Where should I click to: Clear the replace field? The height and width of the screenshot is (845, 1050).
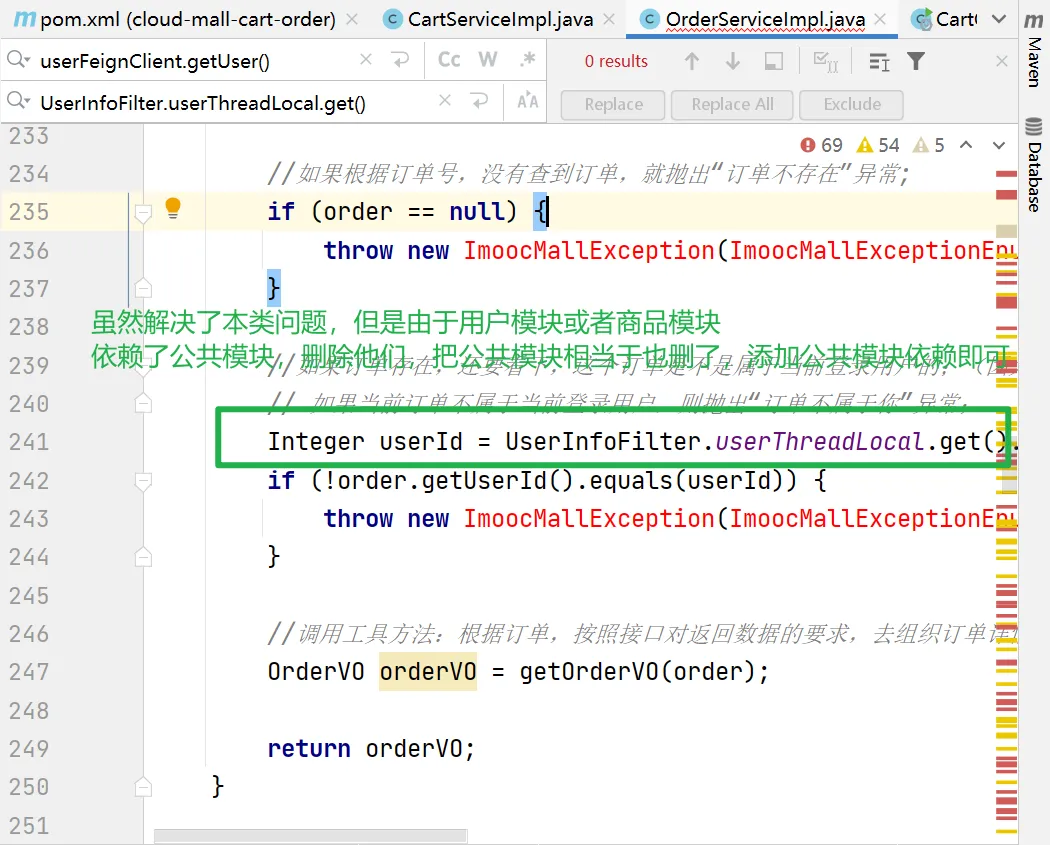(445, 101)
